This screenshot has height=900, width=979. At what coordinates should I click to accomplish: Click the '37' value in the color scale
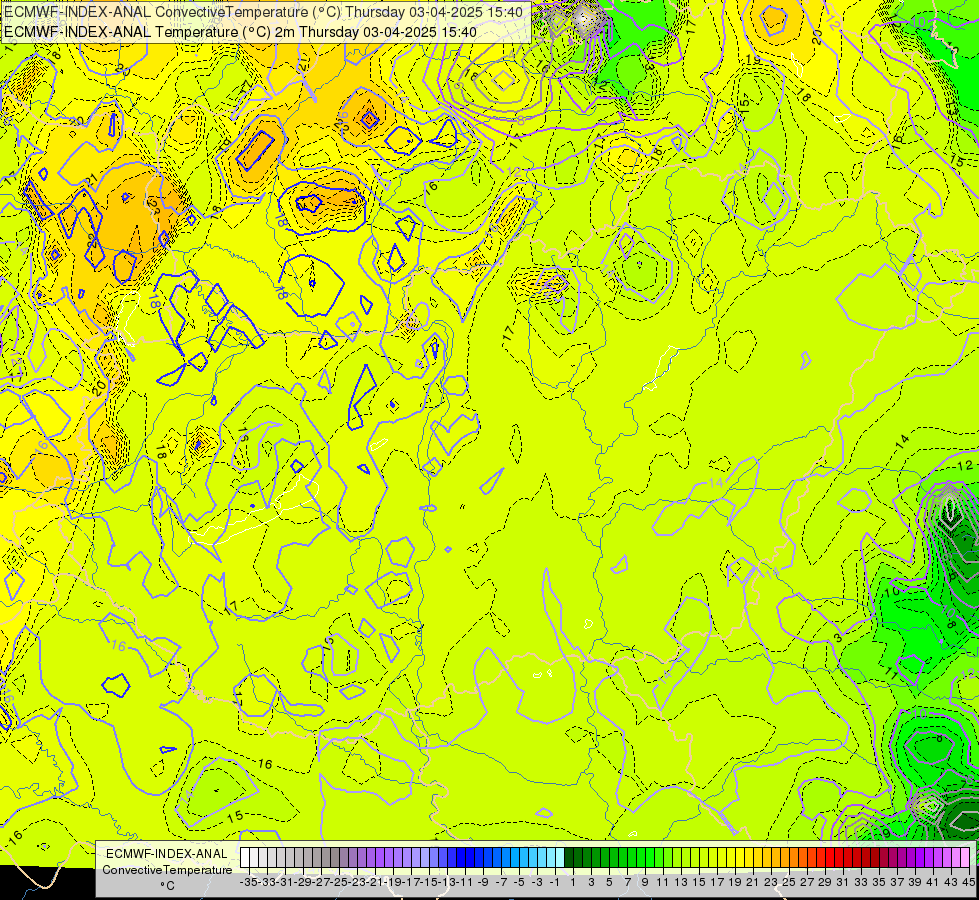(897, 882)
